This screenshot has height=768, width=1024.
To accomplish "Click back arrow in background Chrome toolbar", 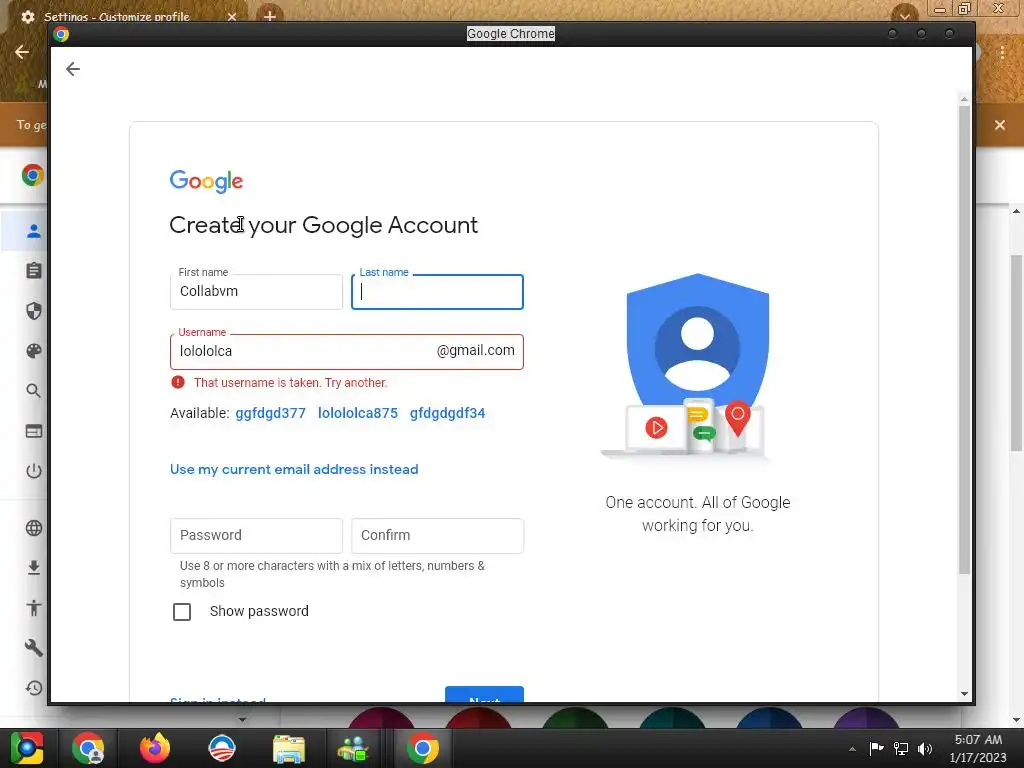I will [x=22, y=52].
